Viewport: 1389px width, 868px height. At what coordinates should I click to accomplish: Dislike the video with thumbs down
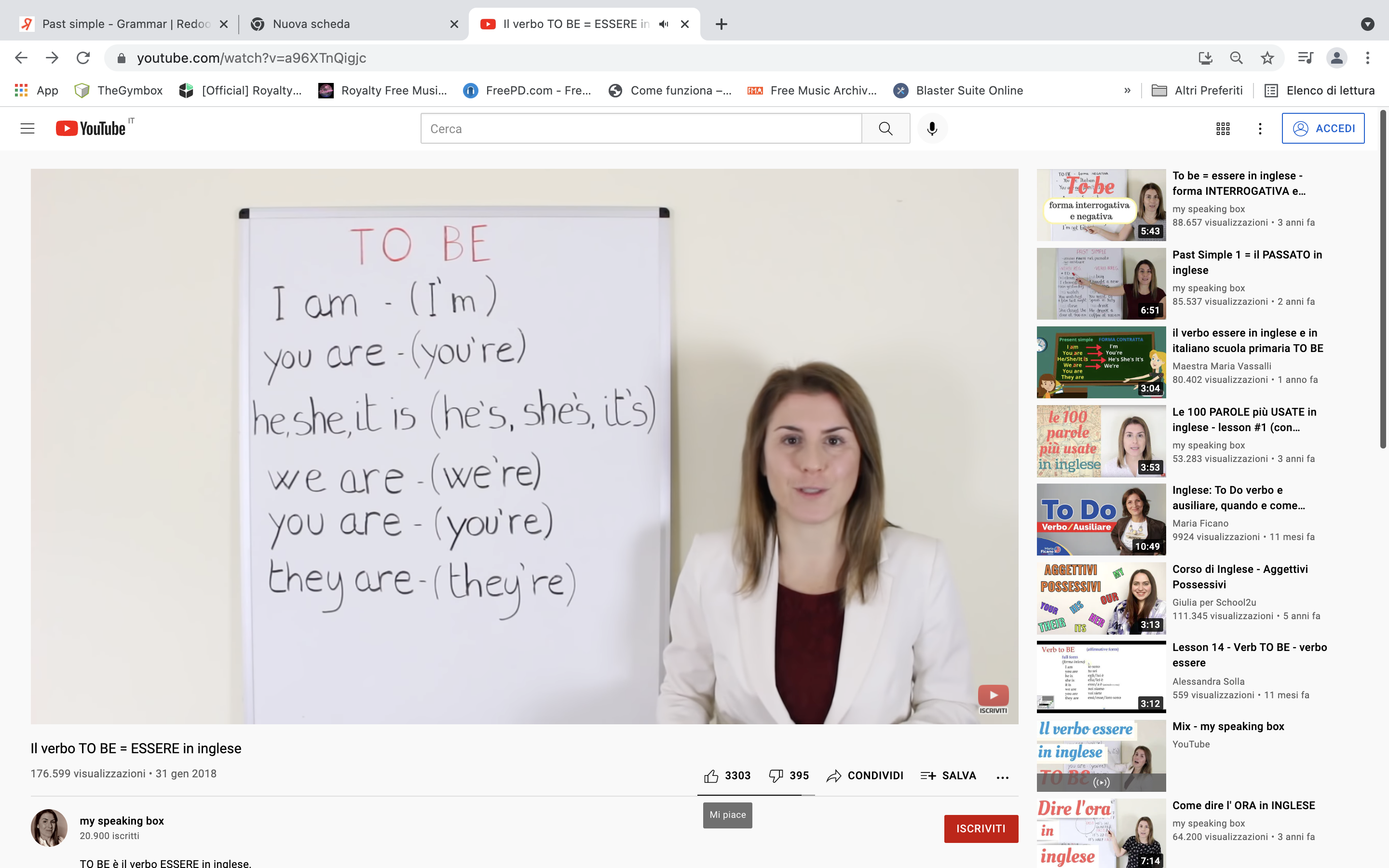coord(776,776)
